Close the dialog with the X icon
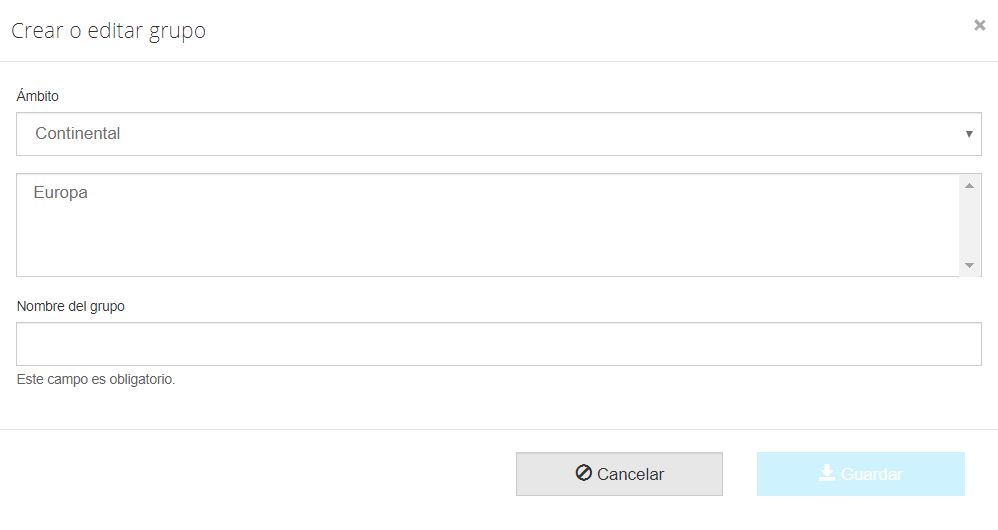The height and width of the screenshot is (530, 998). pyautogui.click(x=980, y=26)
